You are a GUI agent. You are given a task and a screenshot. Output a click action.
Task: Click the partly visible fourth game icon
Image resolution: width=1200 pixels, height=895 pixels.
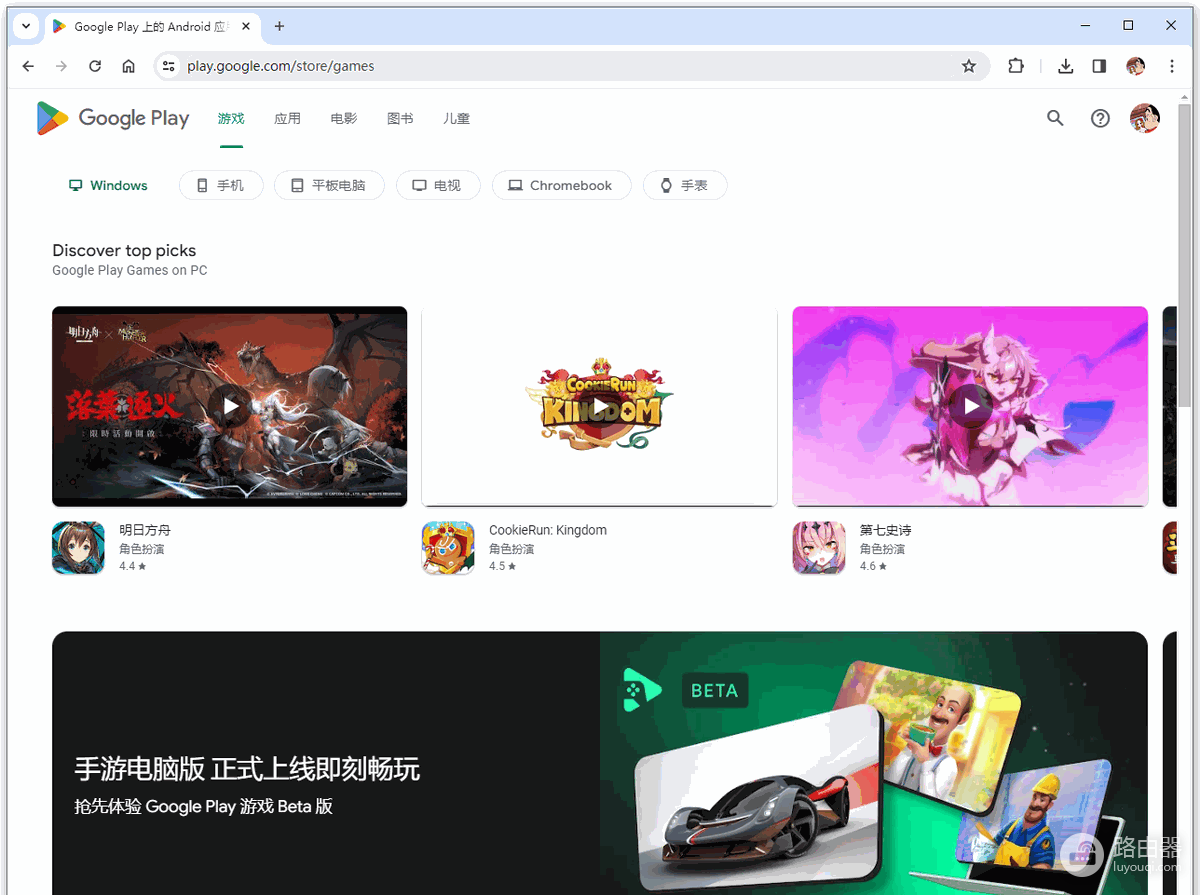(1170, 547)
